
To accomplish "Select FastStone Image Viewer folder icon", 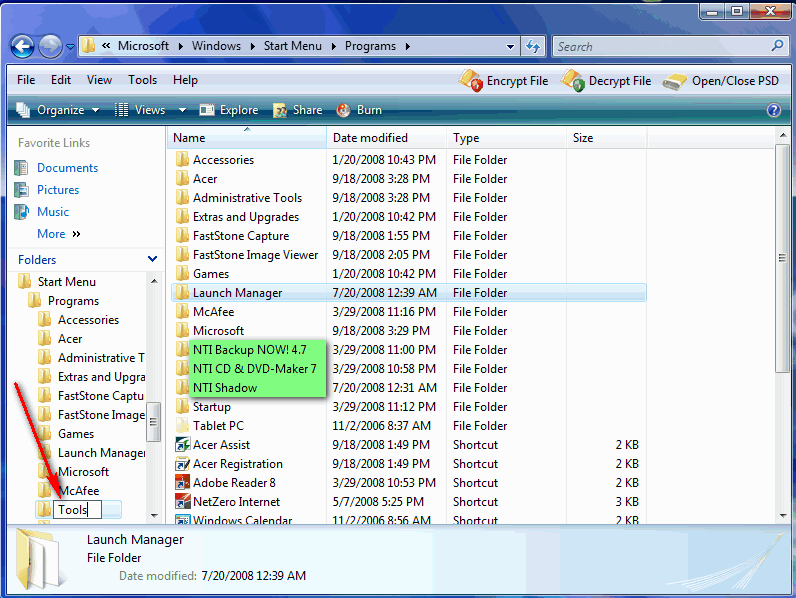I will pos(182,255).
